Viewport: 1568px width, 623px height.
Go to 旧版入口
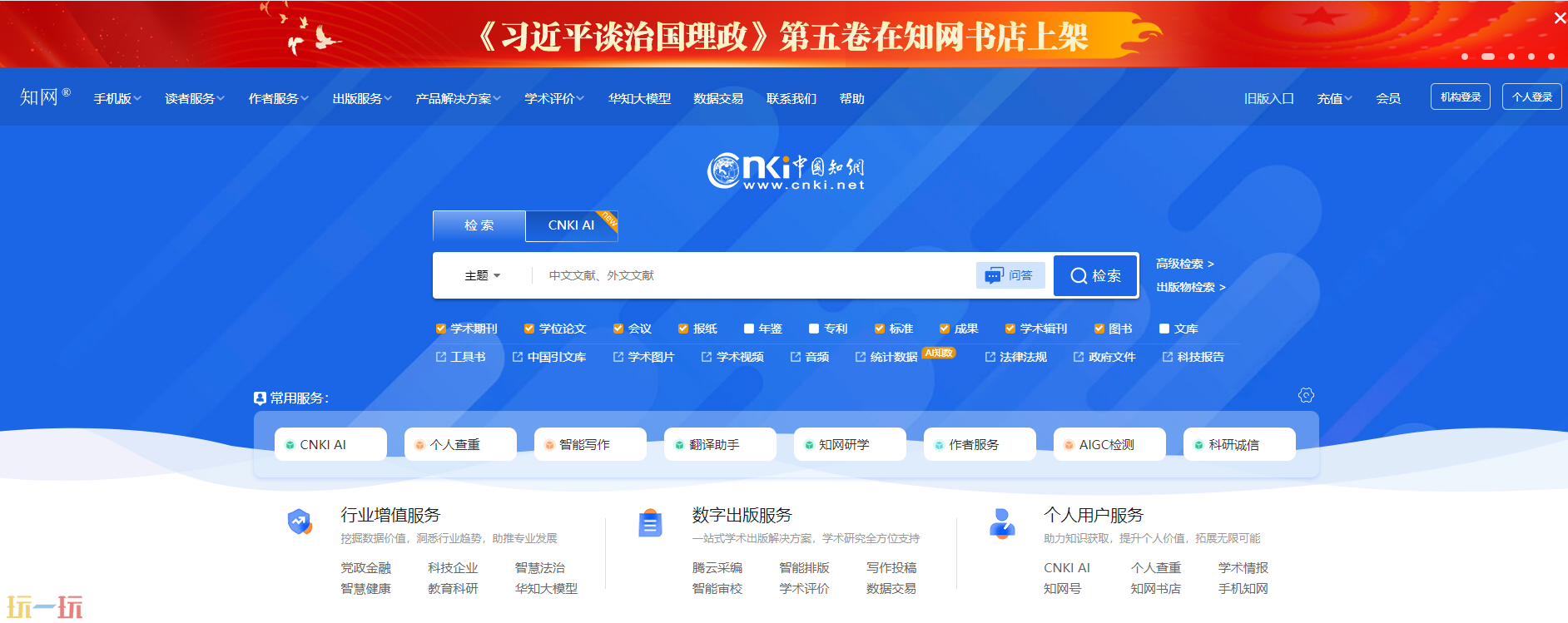(1268, 98)
